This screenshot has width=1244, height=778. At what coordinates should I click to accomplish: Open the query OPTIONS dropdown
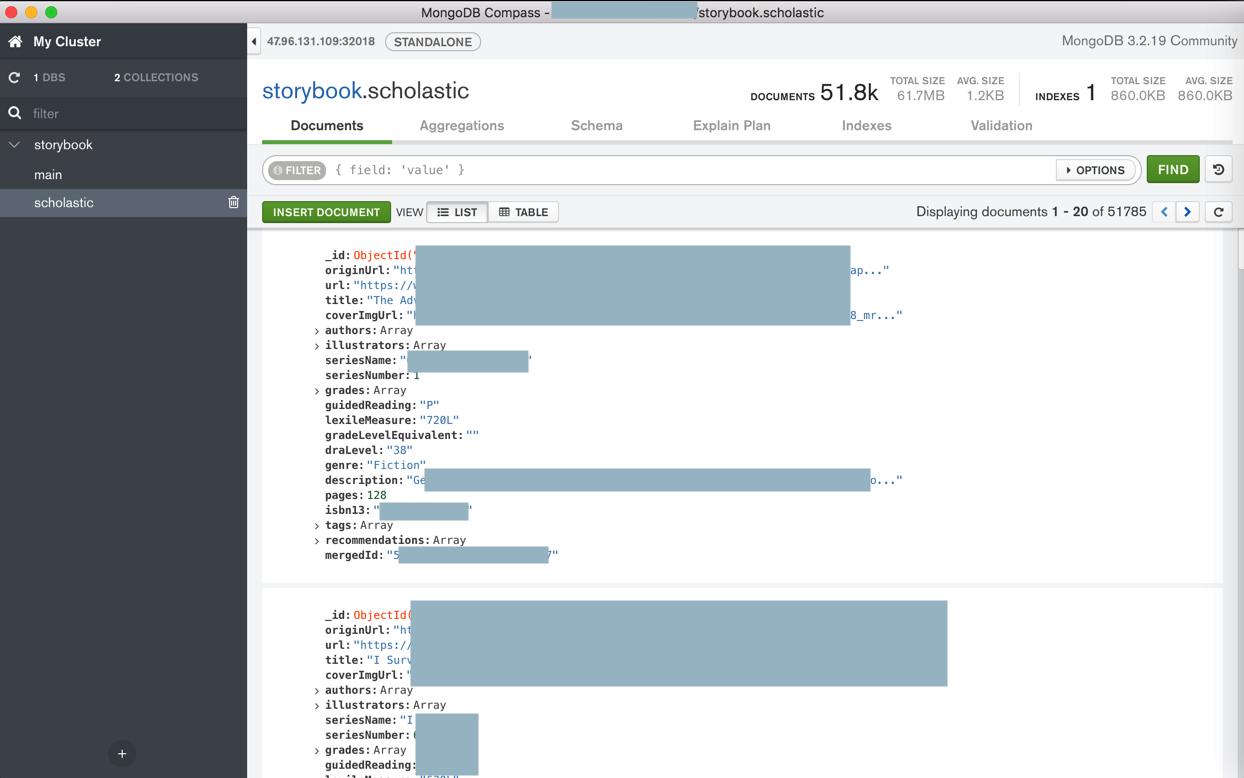coord(1096,170)
